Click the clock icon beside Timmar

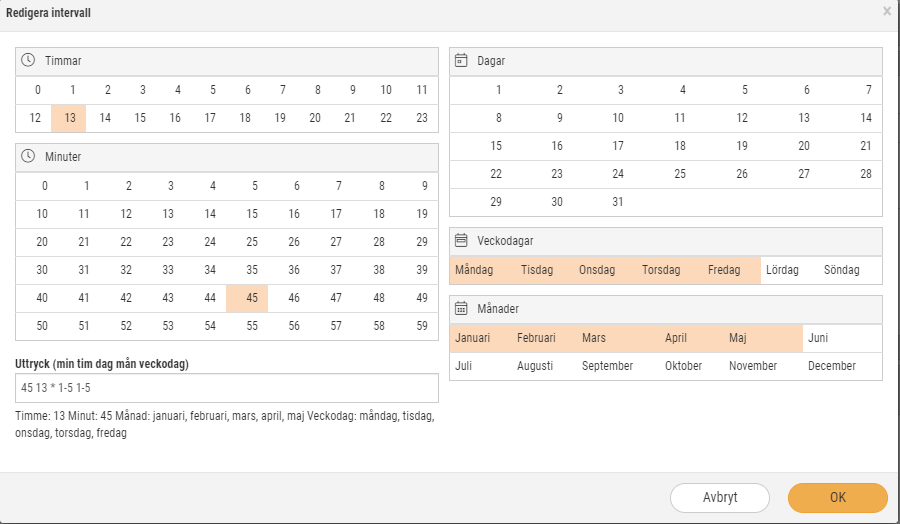[x=28, y=60]
